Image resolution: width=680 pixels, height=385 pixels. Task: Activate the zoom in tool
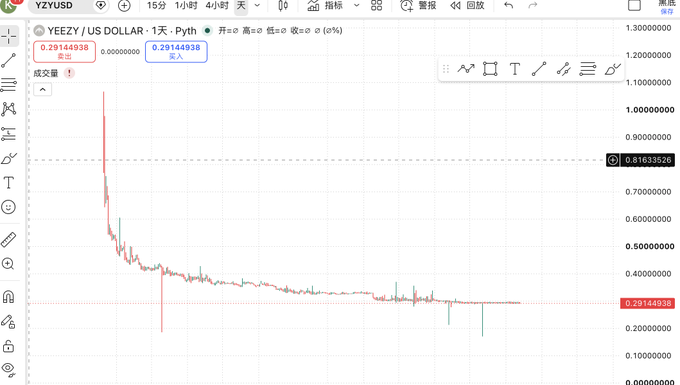pos(9,264)
